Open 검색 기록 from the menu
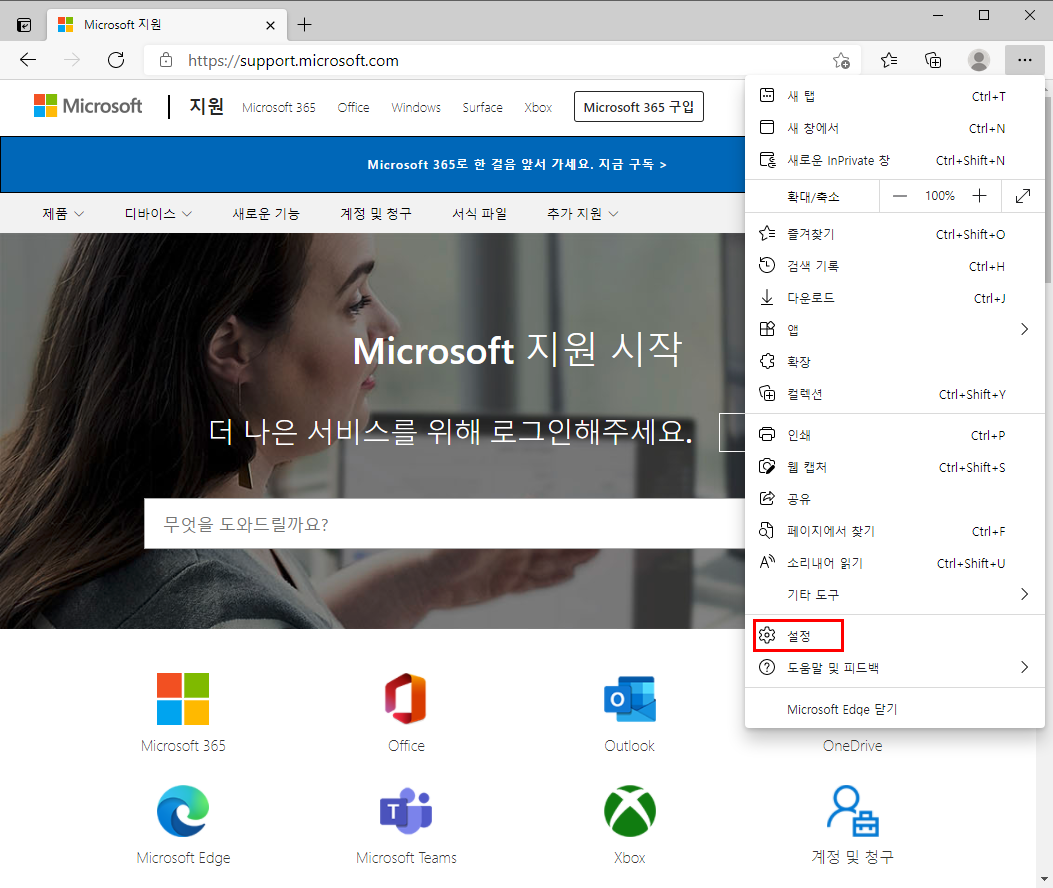This screenshot has width=1053, height=888. click(x=895, y=266)
